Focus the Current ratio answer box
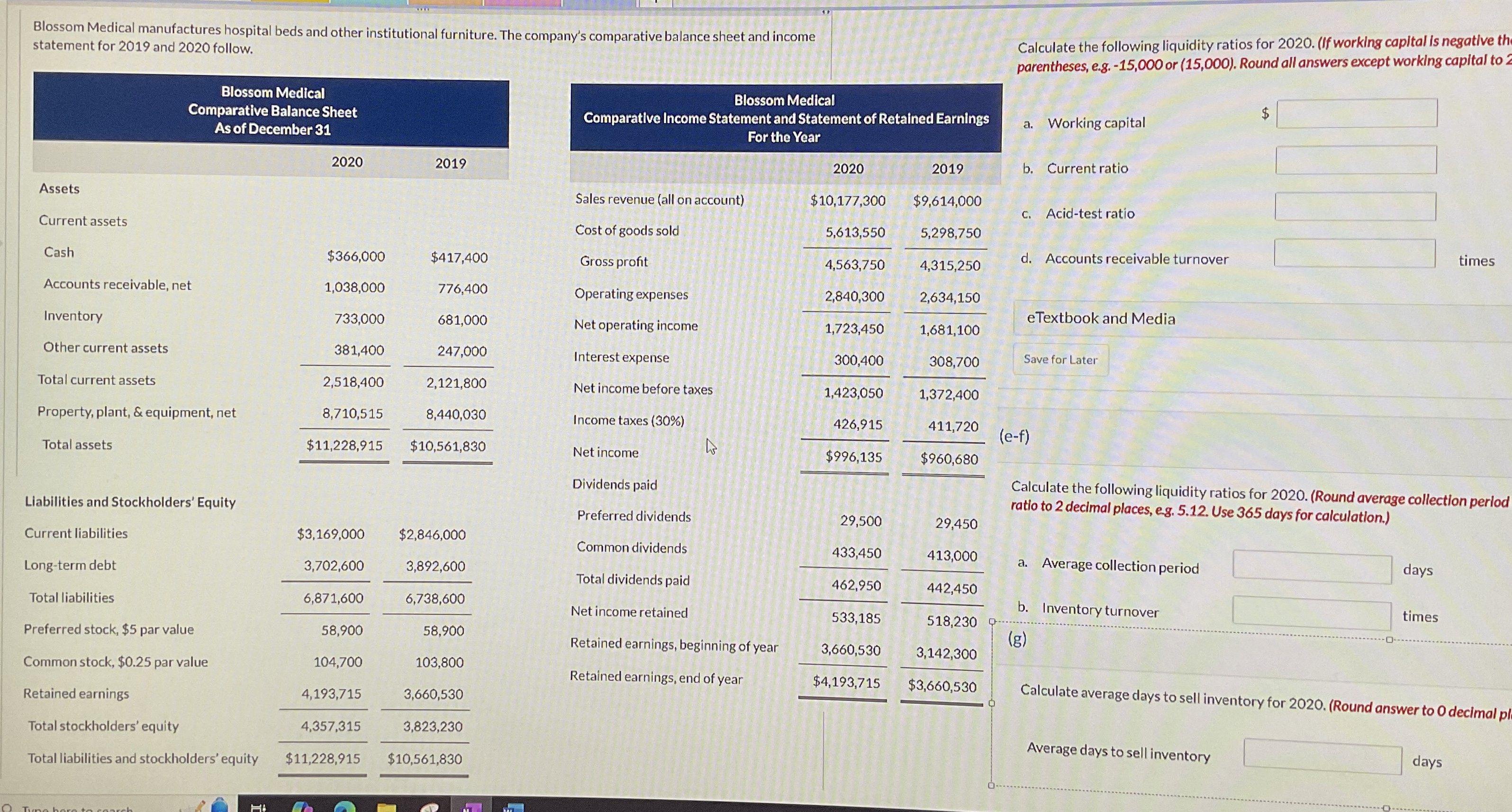Viewport: 1512px width, 812px height. pos(1356,160)
